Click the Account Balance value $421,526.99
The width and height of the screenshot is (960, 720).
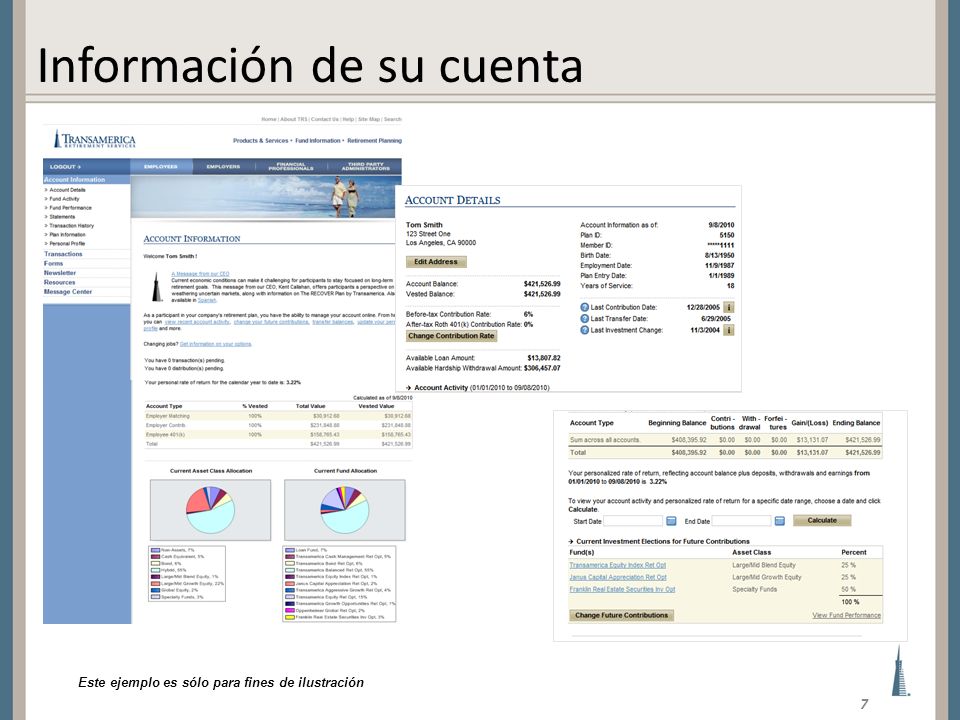tap(542, 284)
